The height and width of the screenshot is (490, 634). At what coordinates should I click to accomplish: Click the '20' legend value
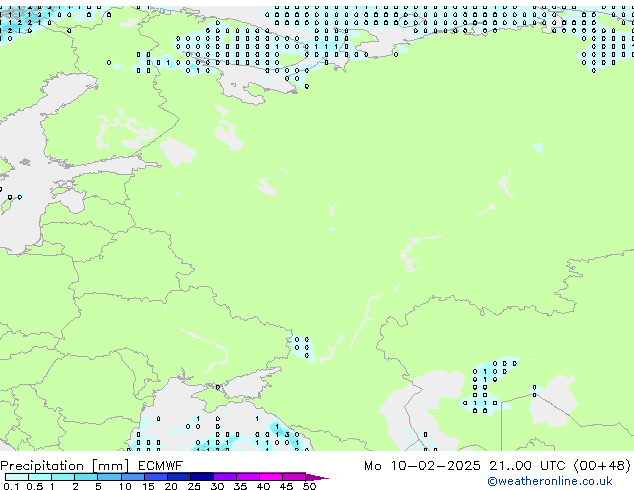click(x=171, y=486)
